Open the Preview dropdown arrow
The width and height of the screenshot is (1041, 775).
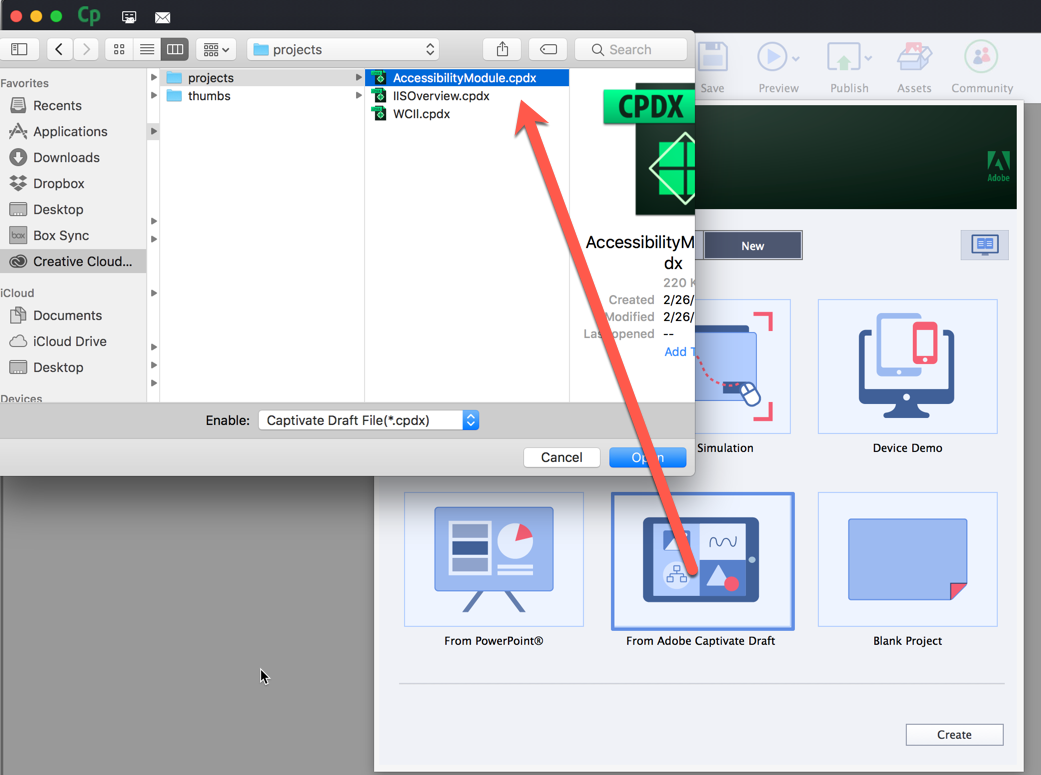[x=796, y=58]
